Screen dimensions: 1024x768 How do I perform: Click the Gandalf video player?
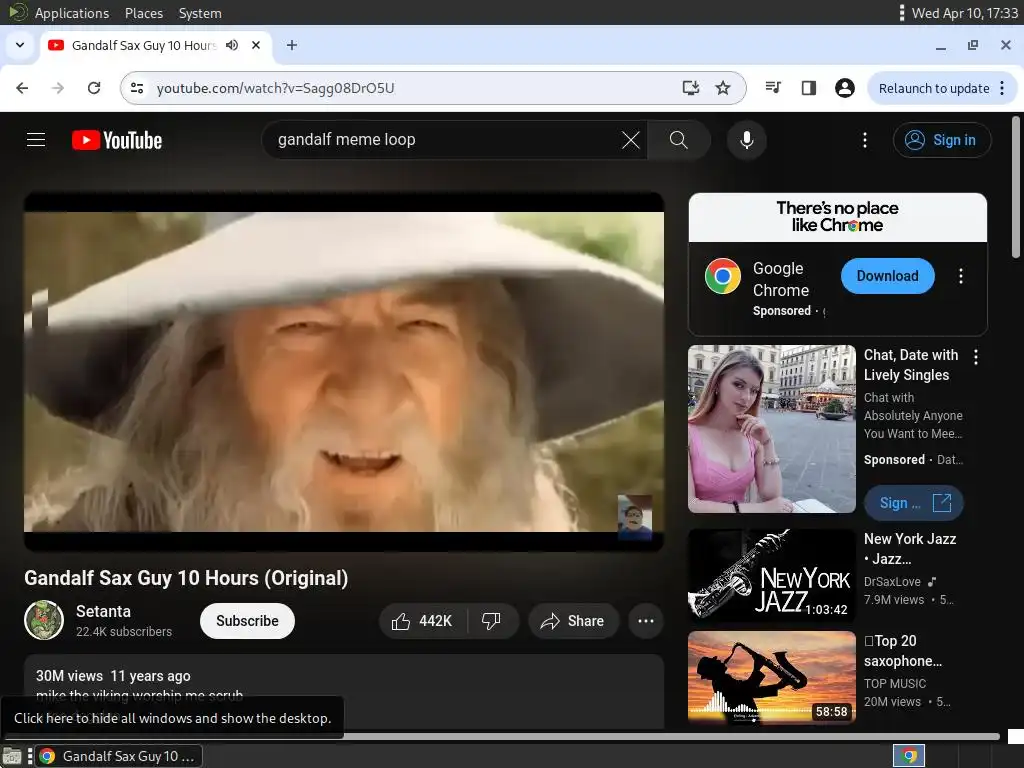tap(344, 372)
